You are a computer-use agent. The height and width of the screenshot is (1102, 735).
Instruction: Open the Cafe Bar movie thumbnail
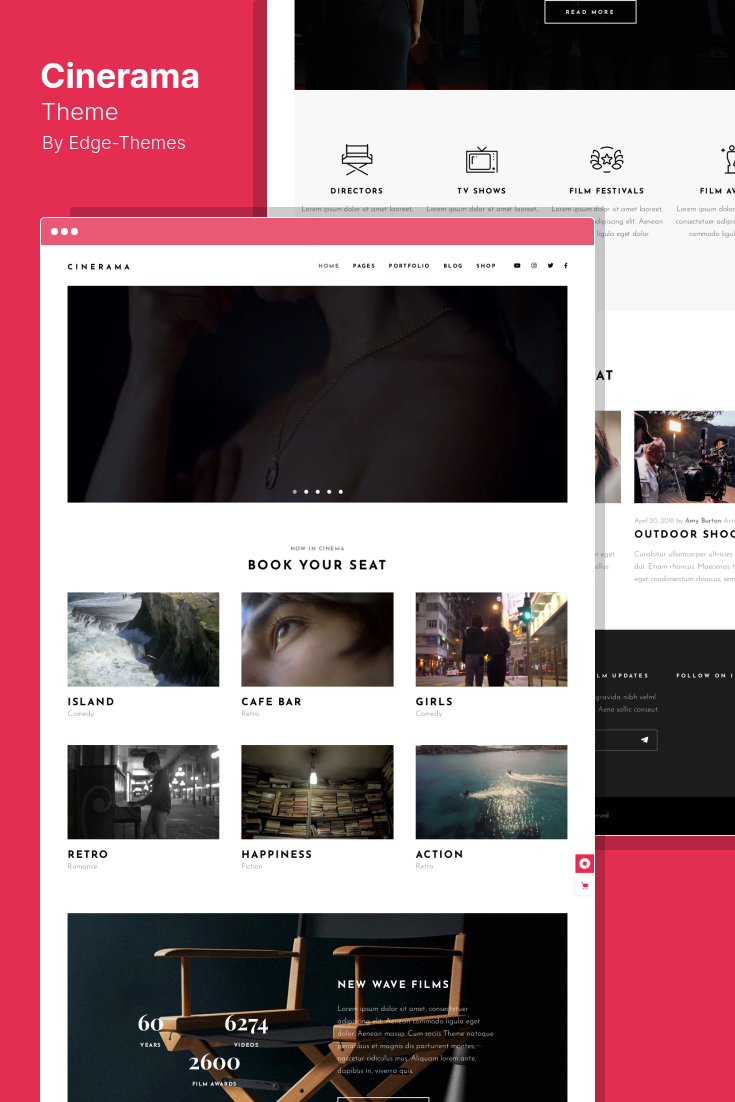pyautogui.click(x=318, y=640)
